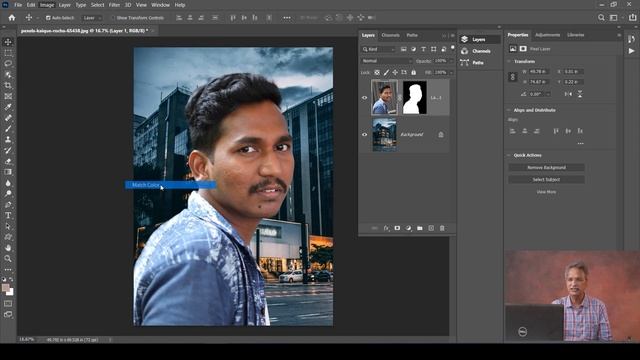The width and height of the screenshot is (640, 360).
Task: Delete layer with trash icon
Action: 442,228
